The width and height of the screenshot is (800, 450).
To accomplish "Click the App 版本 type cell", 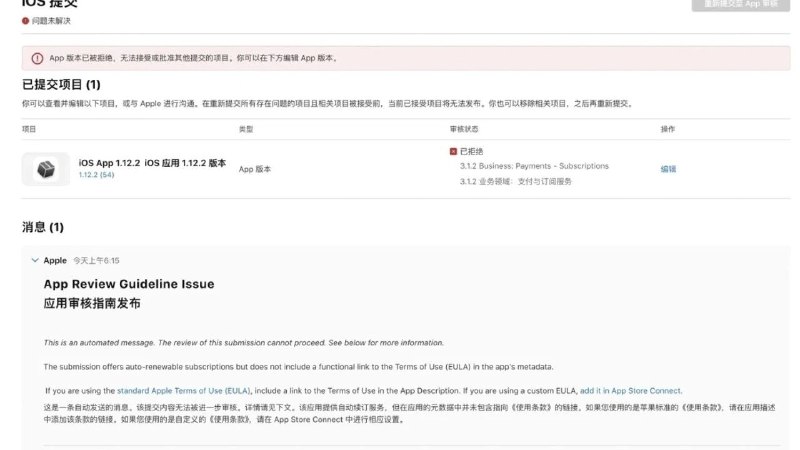I will click(255, 169).
